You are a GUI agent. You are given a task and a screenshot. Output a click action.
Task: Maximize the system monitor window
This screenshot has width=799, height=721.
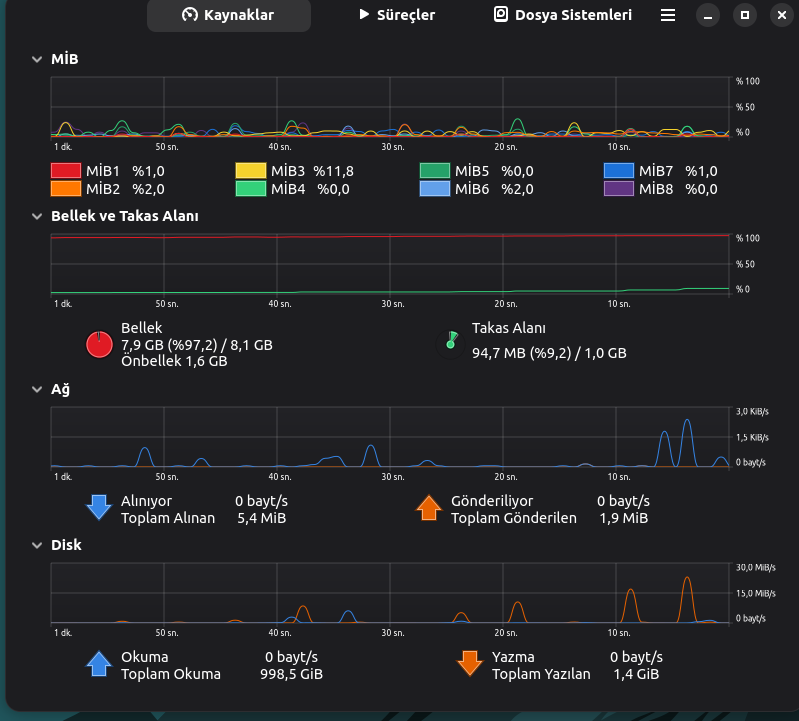pos(743,15)
